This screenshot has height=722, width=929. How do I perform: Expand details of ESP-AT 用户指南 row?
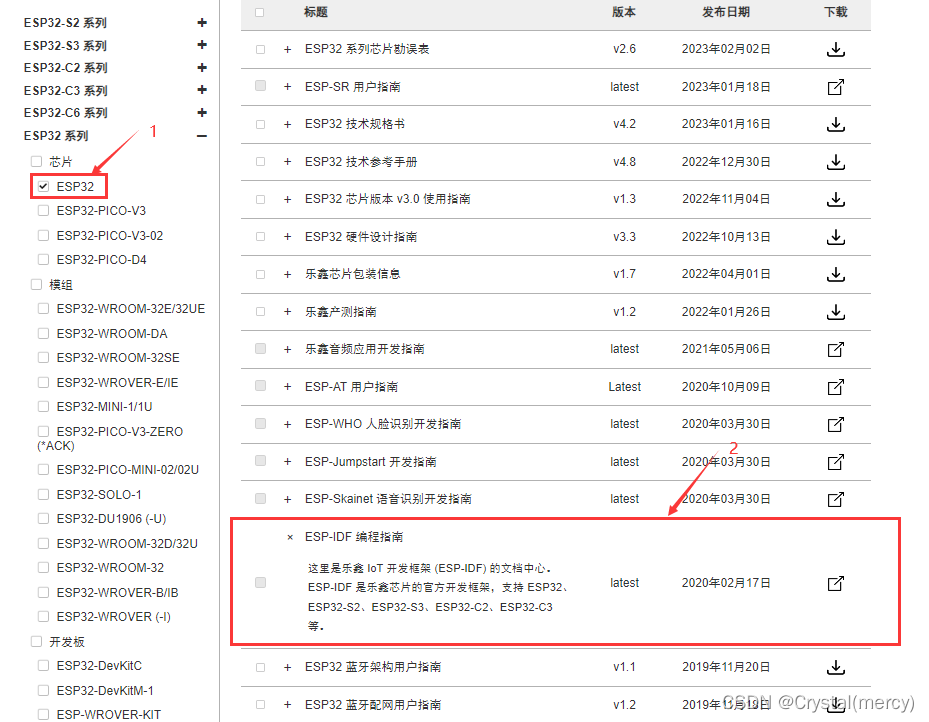coord(287,387)
